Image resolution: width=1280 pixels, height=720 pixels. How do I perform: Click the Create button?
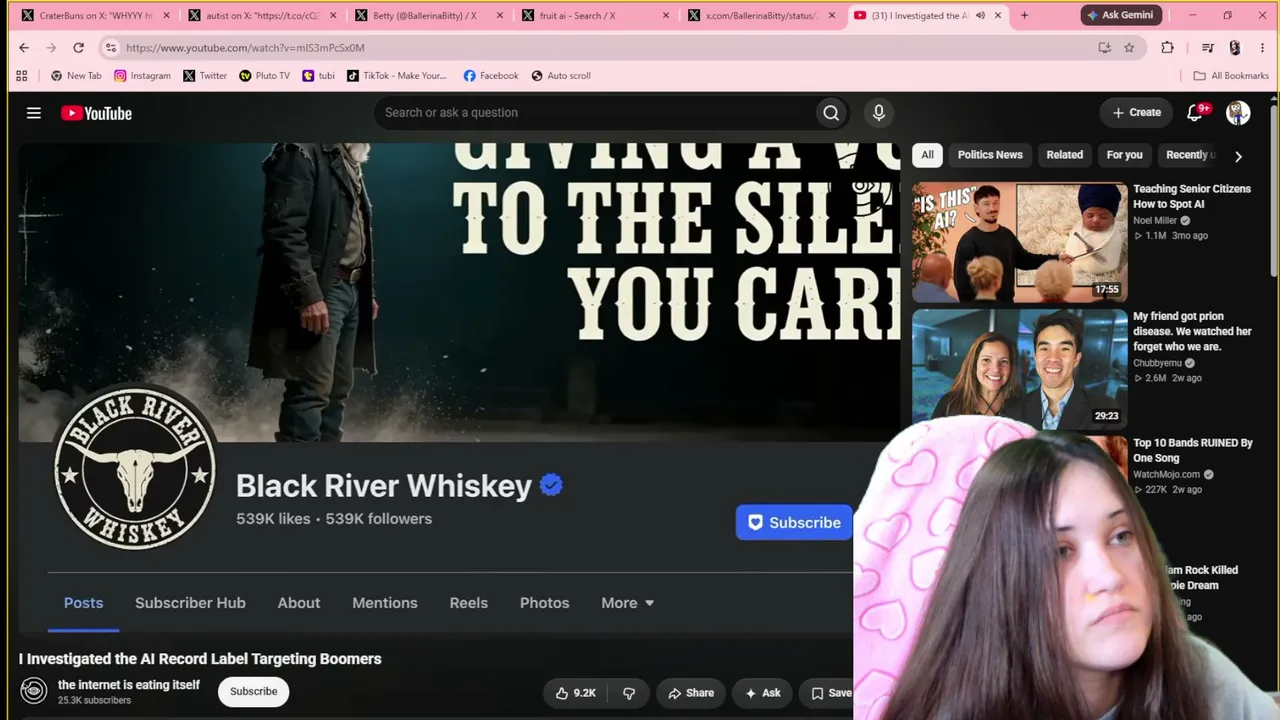point(1137,112)
